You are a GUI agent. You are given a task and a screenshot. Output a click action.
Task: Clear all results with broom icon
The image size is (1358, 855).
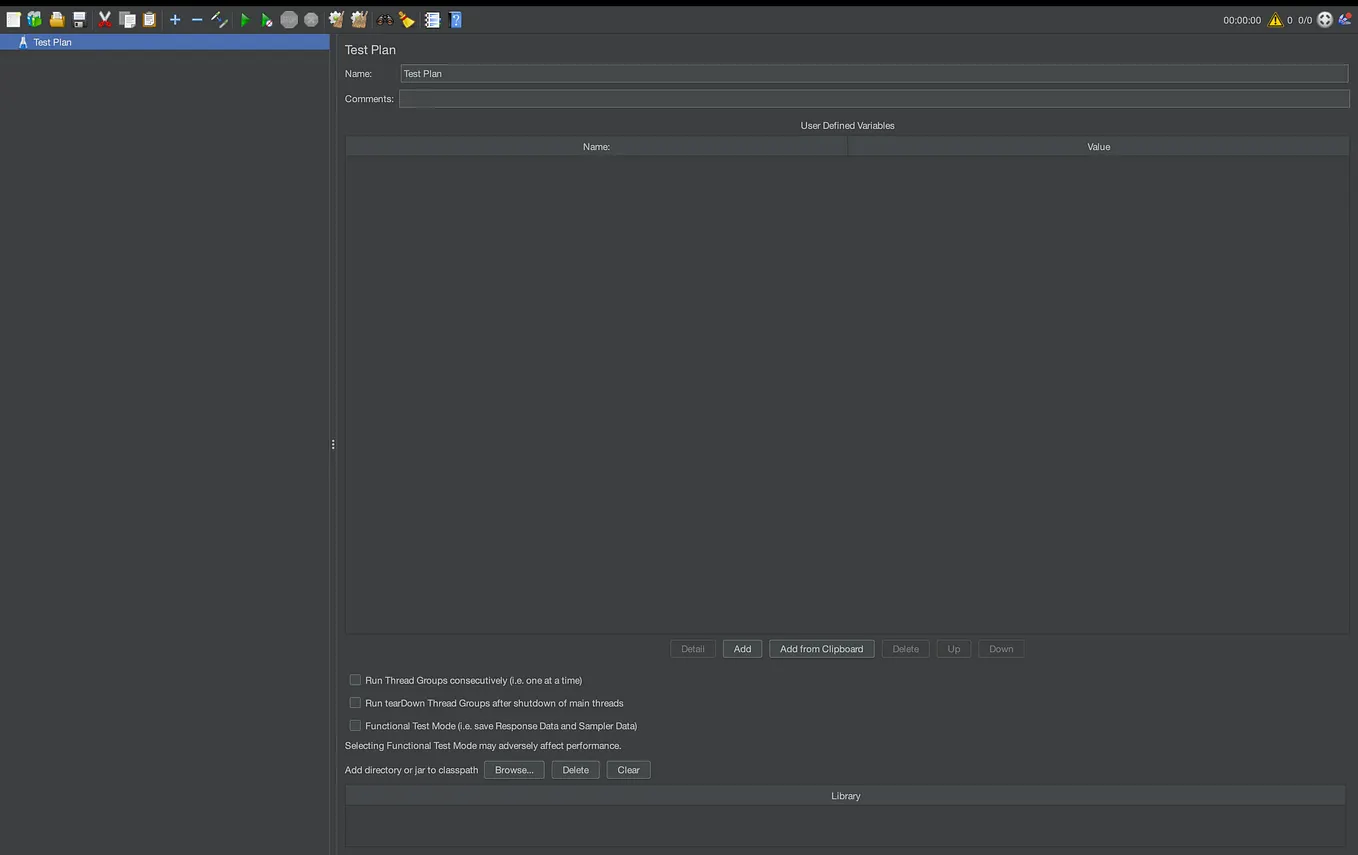pyautogui.click(x=405, y=19)
